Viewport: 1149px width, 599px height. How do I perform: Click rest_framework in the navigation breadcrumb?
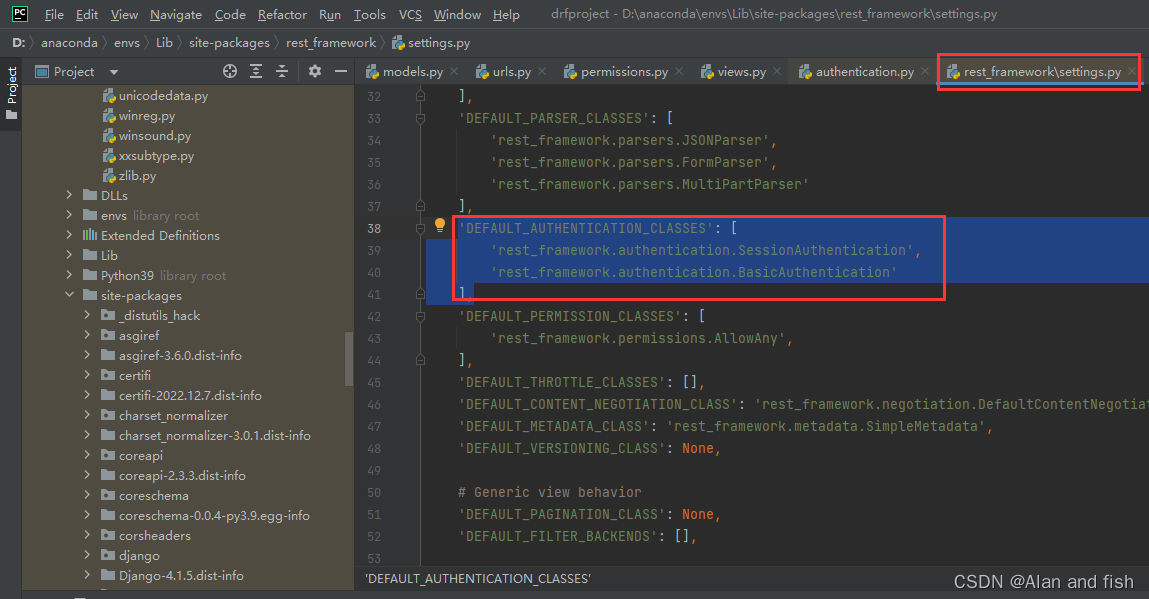point(330,42)
